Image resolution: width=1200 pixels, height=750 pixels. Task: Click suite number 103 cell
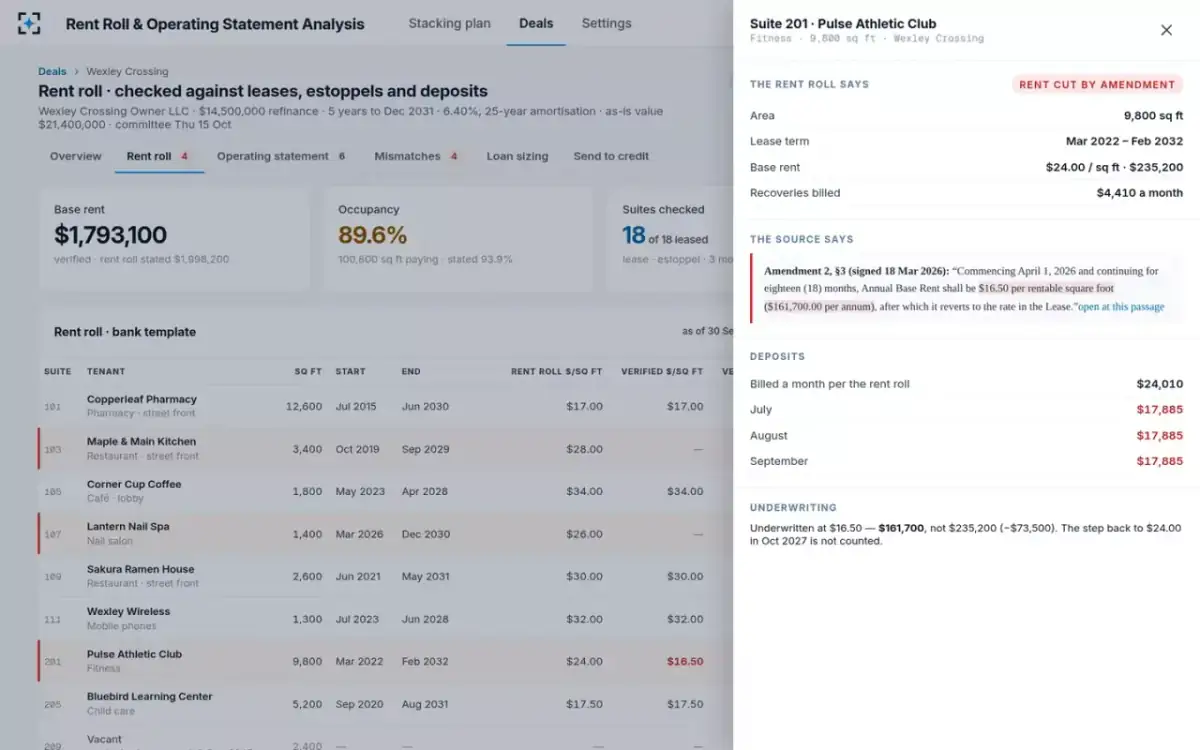point(53,450)
